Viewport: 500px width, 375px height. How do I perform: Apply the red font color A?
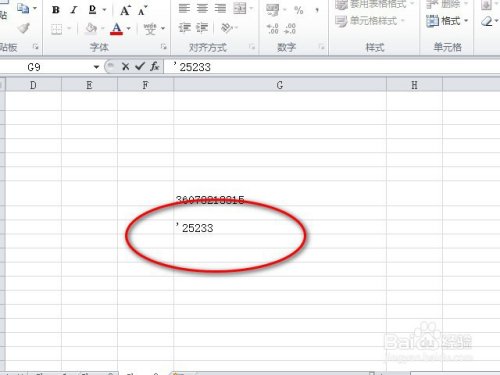click(x=116, y=29)
